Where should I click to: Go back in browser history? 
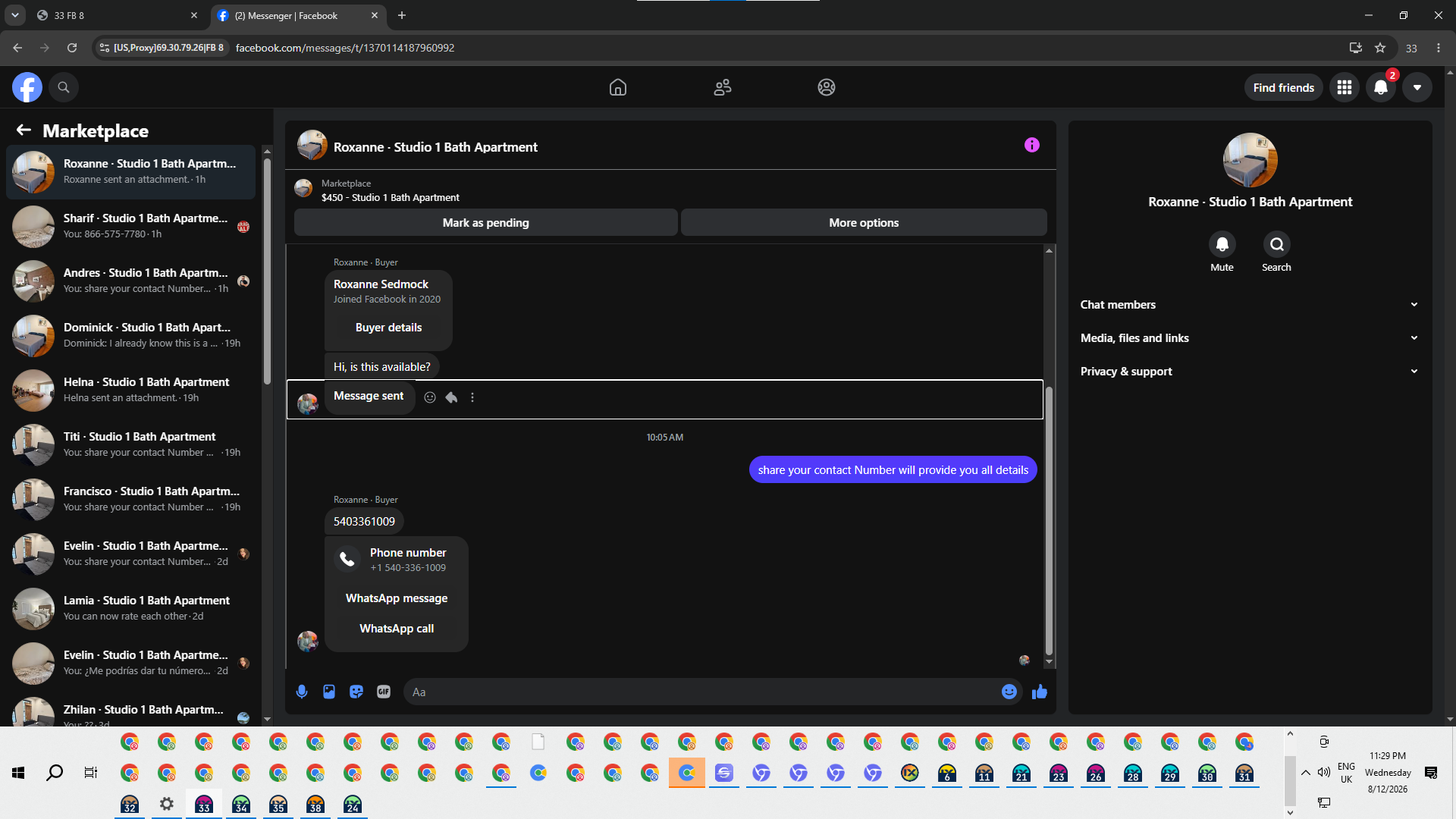point(17,48)
